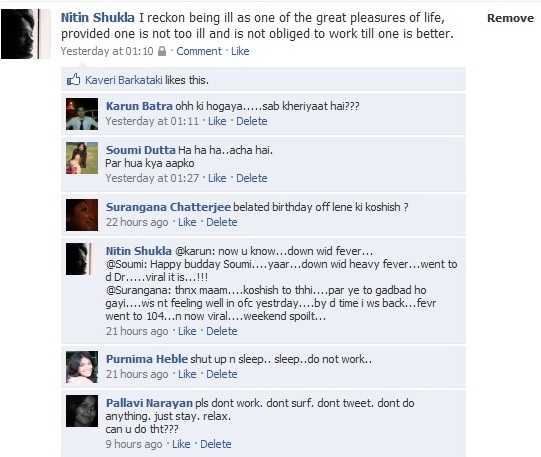The image size is (541, 457).
Task: Open Nitin Shukla's main post profile picture
Action: 25,34
